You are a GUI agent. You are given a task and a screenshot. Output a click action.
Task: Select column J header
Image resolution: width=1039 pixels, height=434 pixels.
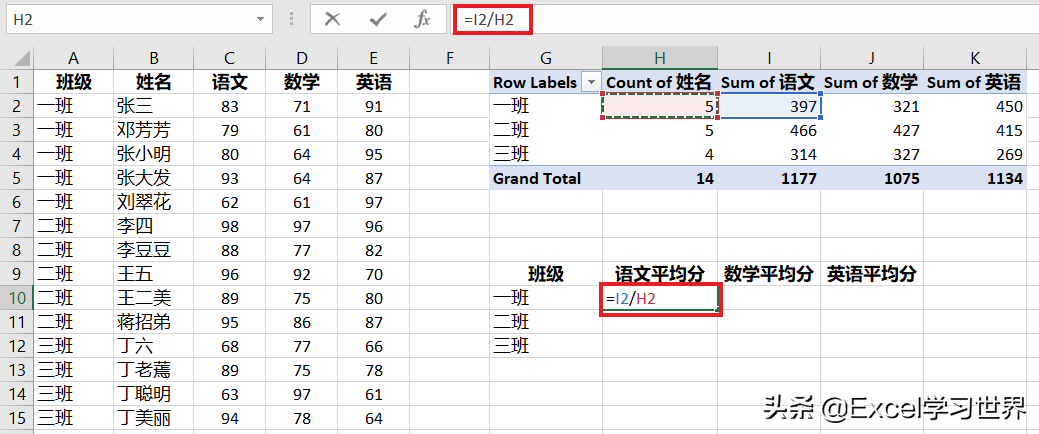[872, 58]
